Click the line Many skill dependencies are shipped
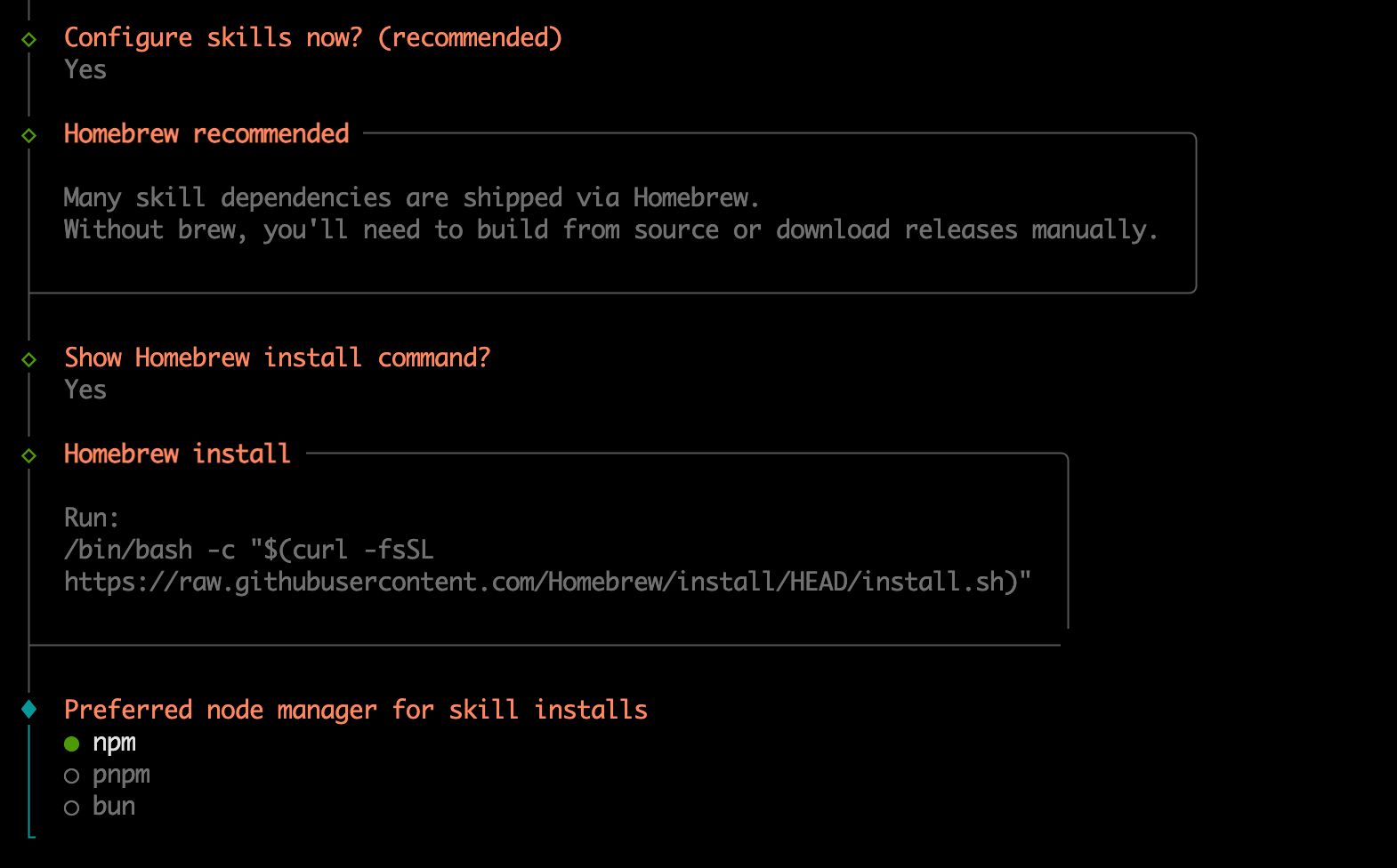This screenshot has height=868, width=1397. click(x=411, y=197)
